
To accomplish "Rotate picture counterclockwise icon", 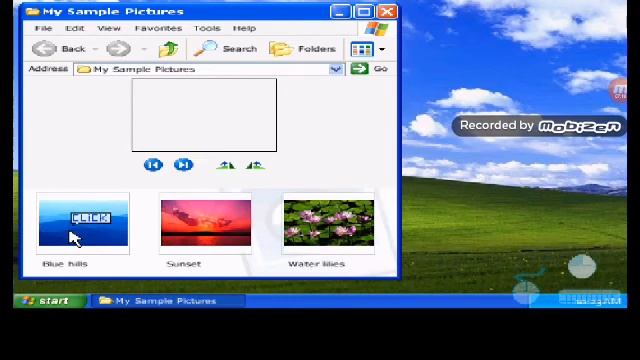I will 255,165.
